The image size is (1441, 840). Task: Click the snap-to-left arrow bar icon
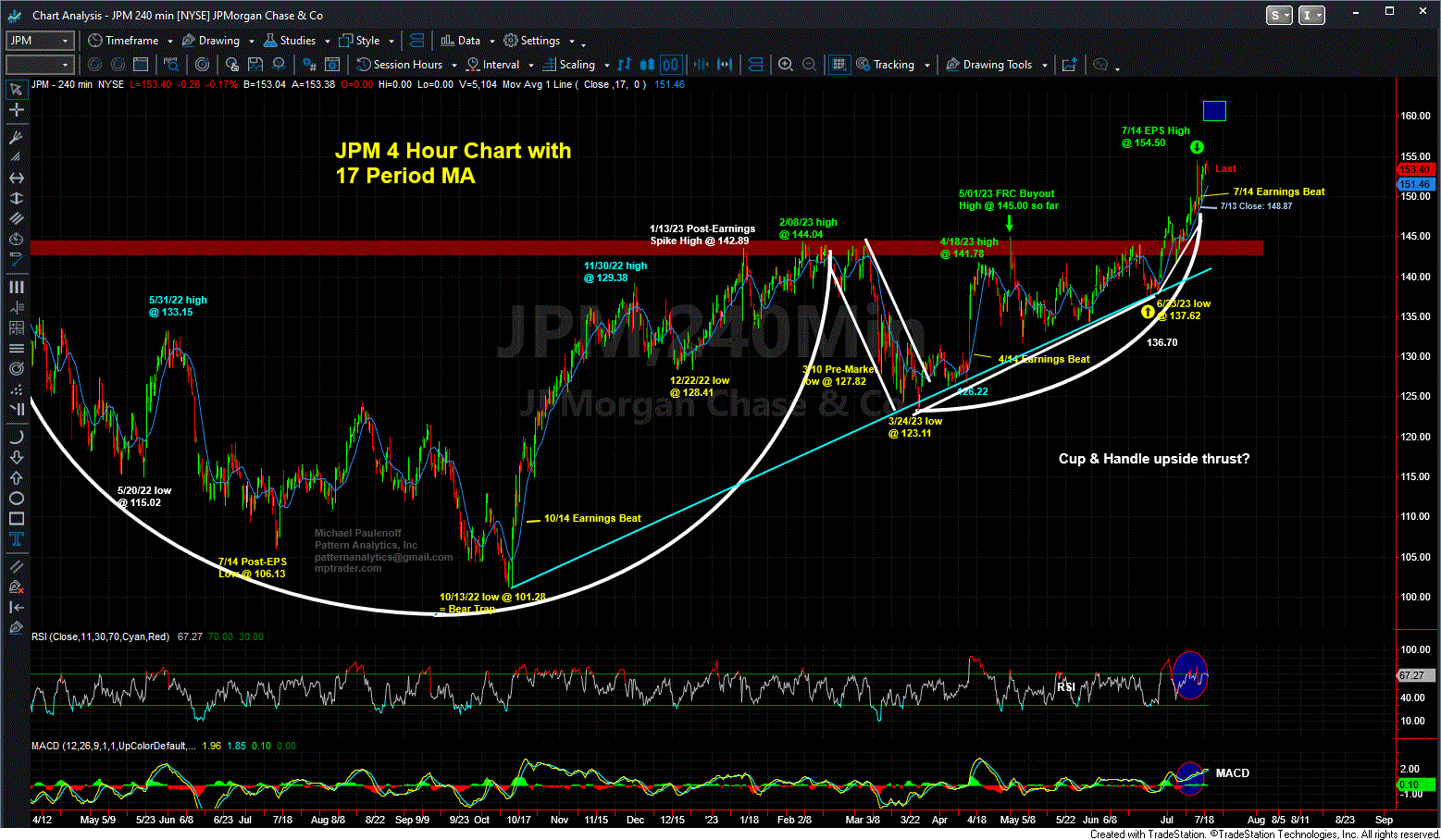[x=16, y=607]
